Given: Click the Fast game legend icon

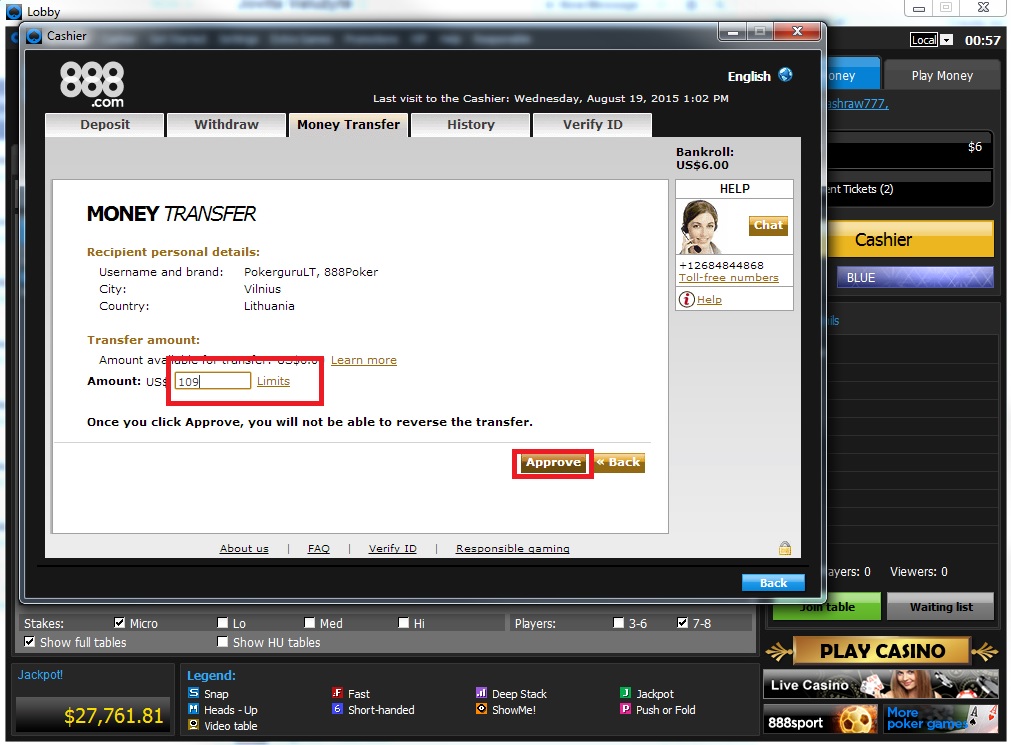Looking at the screenshot, I should (x=337, y=693).
